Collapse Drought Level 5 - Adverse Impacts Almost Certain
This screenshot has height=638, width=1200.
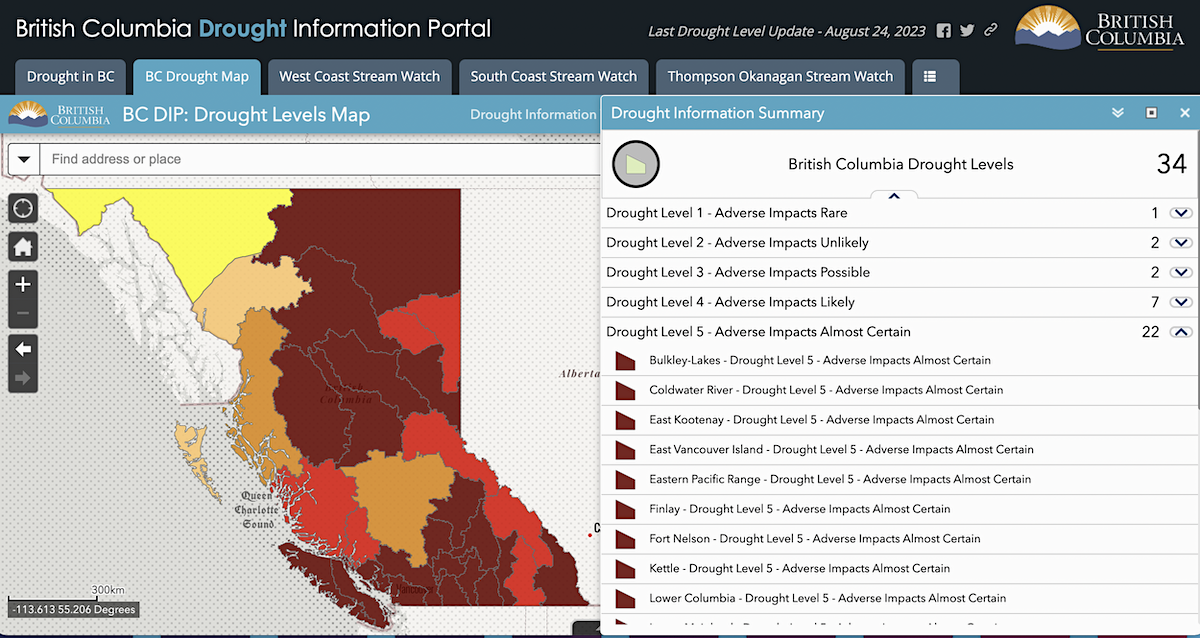point(1181,332)
